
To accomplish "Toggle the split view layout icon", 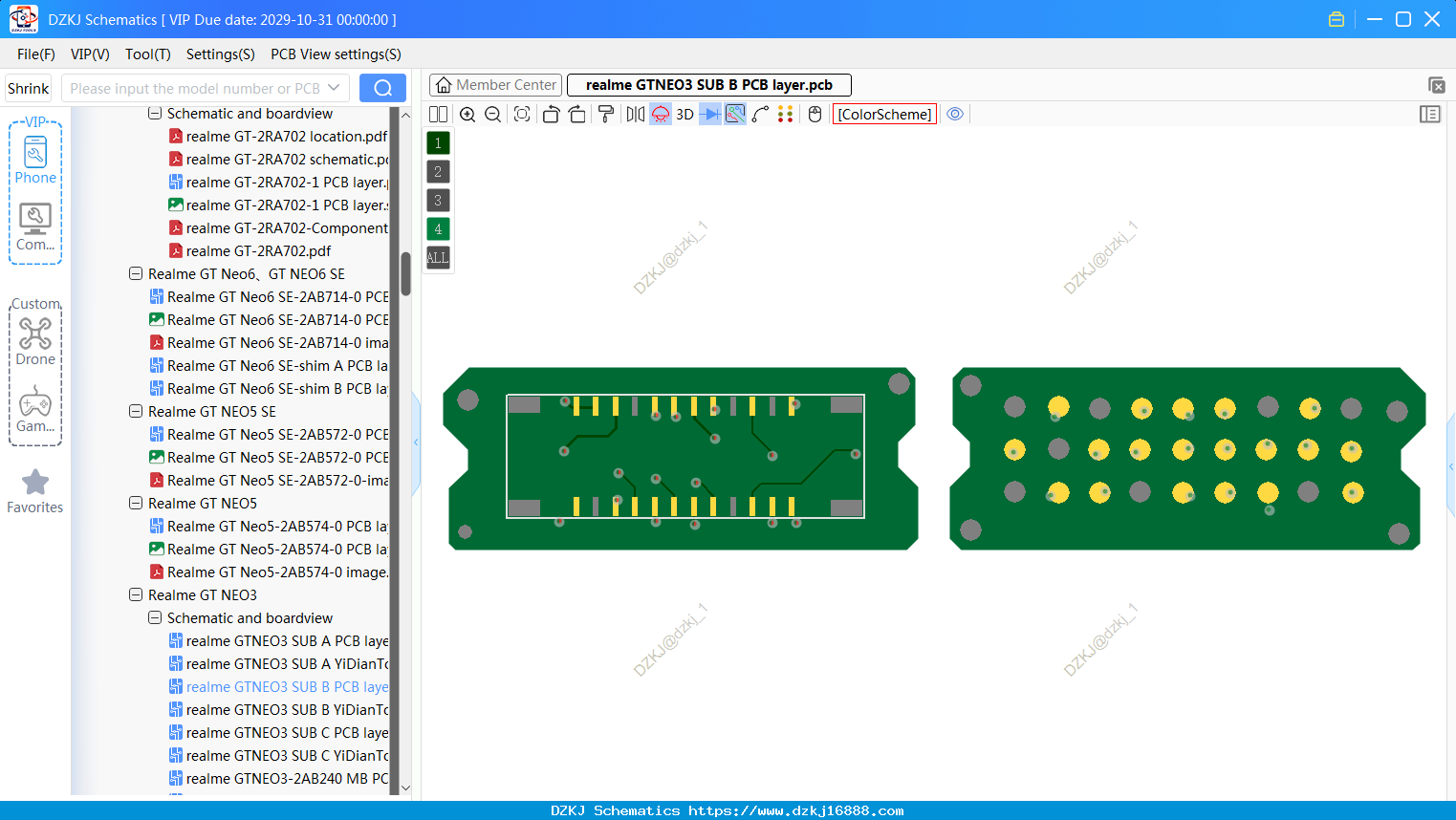I will (x=438, y=115).
